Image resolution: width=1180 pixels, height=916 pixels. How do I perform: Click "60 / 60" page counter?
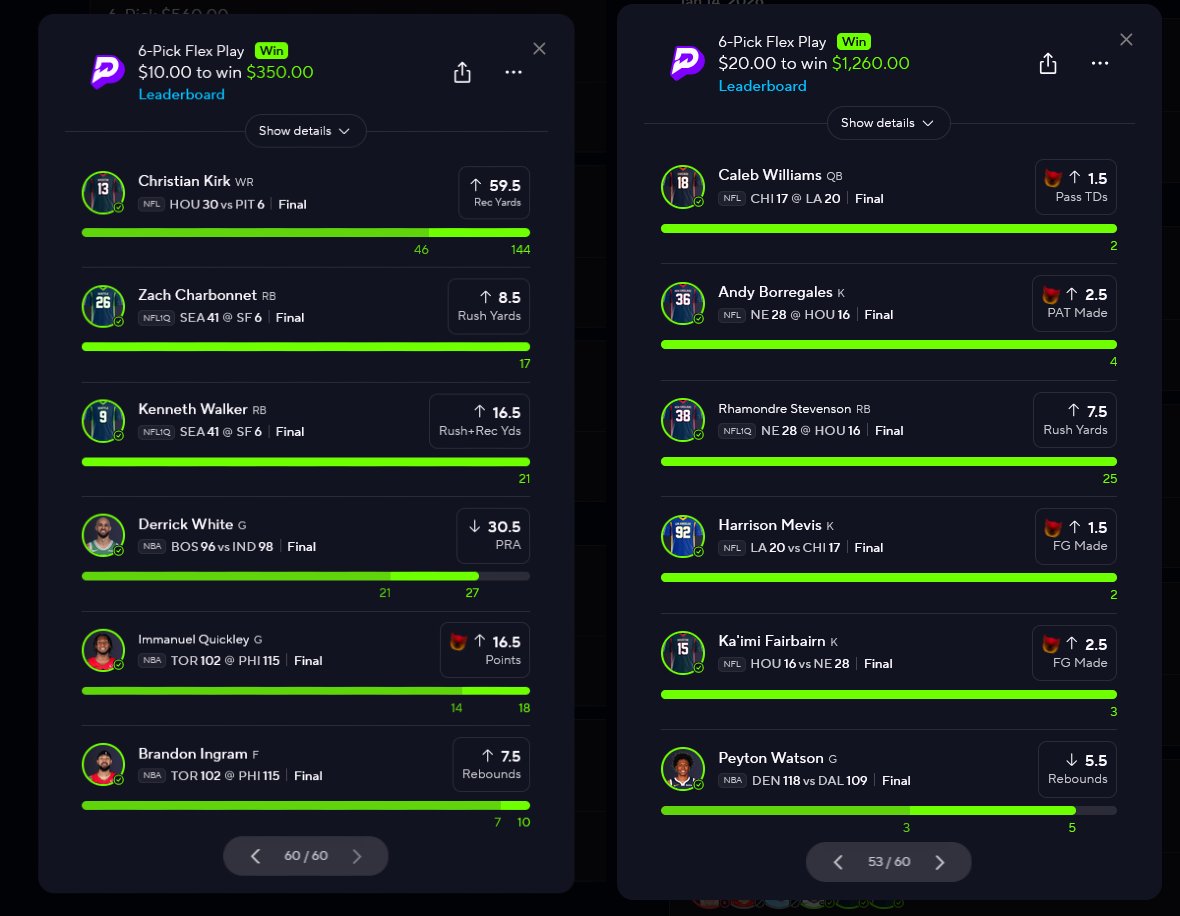click(306, 856)
